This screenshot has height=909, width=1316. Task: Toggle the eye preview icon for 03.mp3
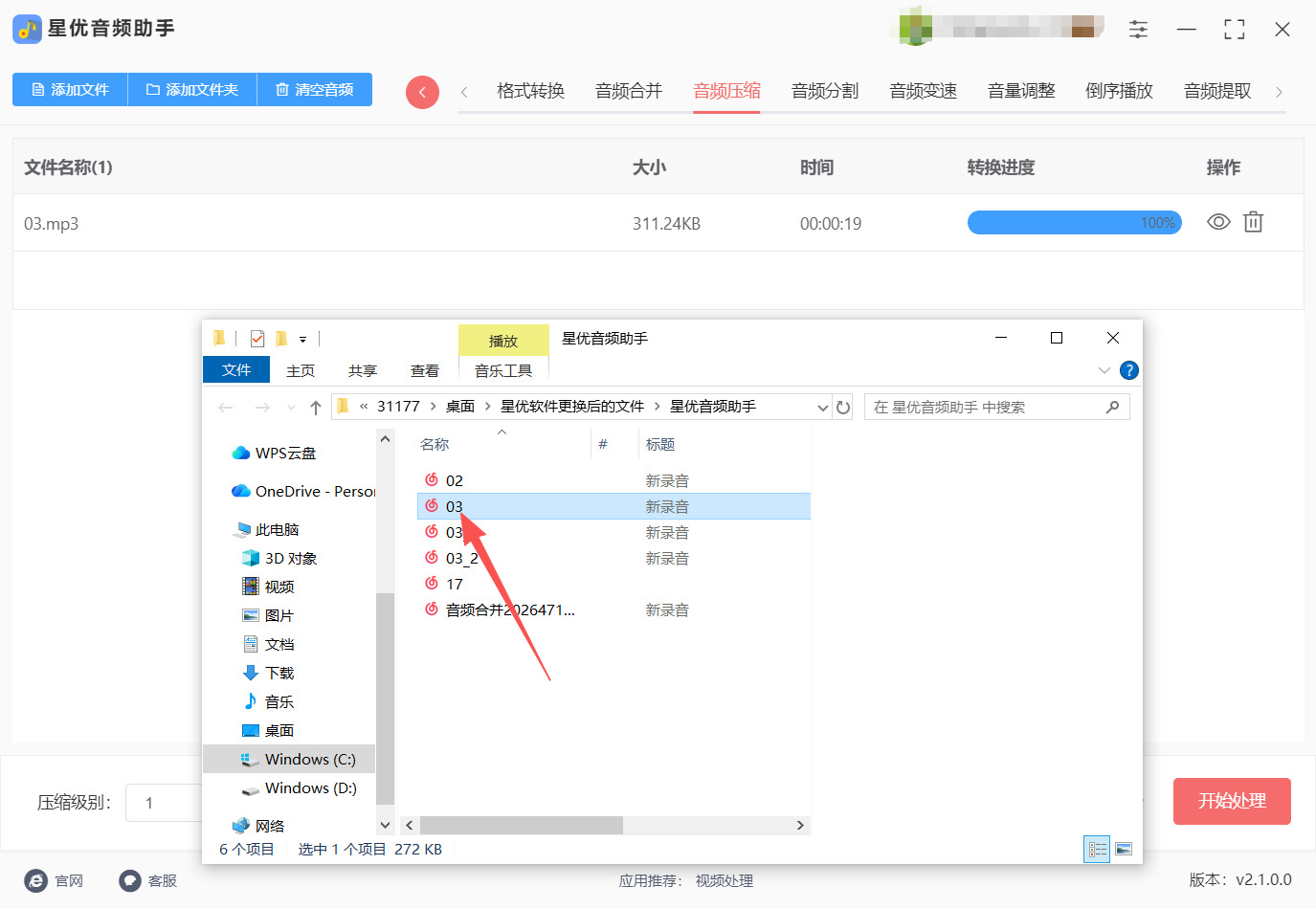[x=1218, y=222]
